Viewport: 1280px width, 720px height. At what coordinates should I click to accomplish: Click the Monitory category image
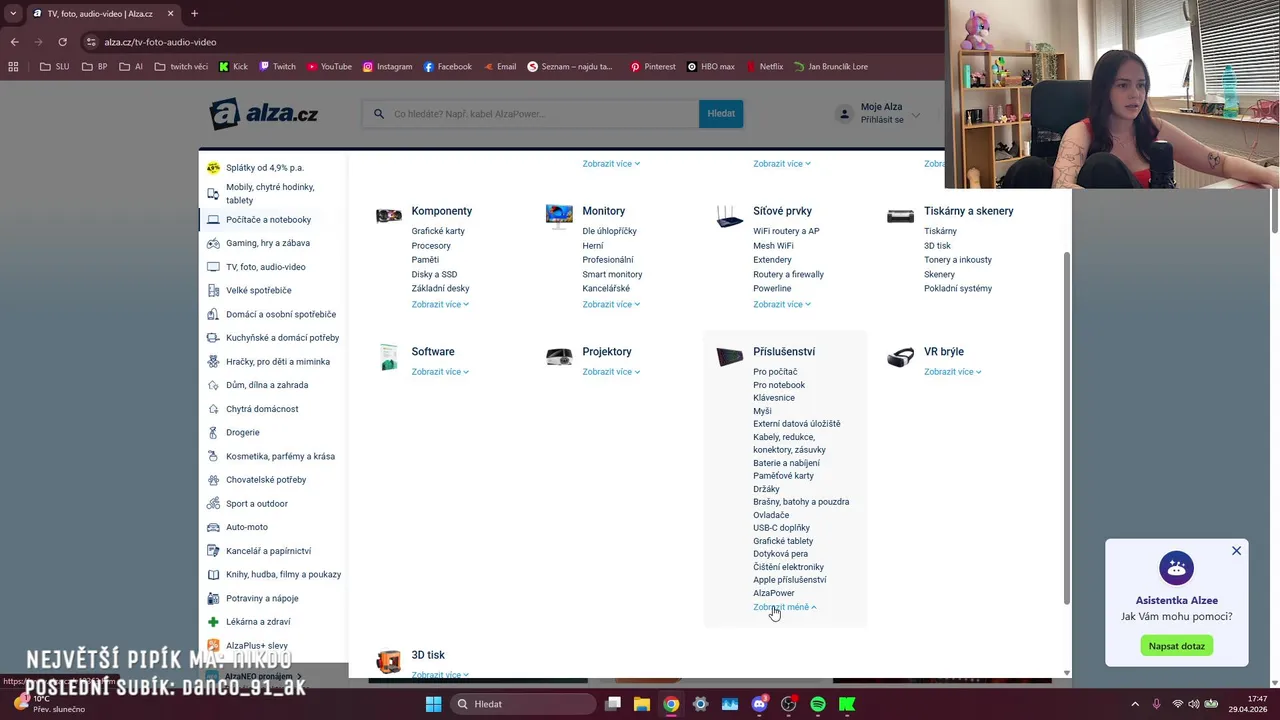(x=559, y=215)
